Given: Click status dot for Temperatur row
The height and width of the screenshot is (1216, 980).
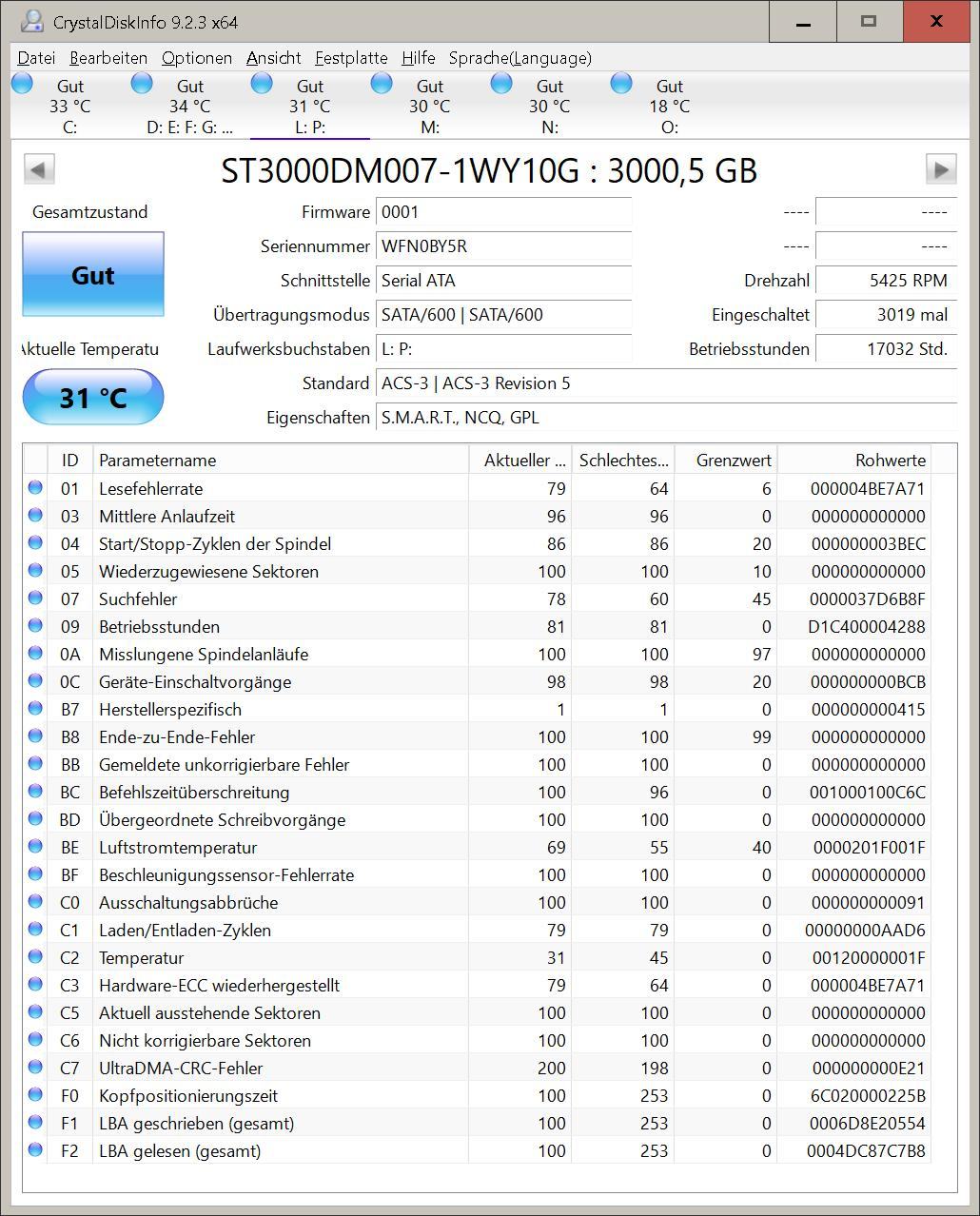Looking at the screenshot, I should pyautogui.click(x=35, y=956).
